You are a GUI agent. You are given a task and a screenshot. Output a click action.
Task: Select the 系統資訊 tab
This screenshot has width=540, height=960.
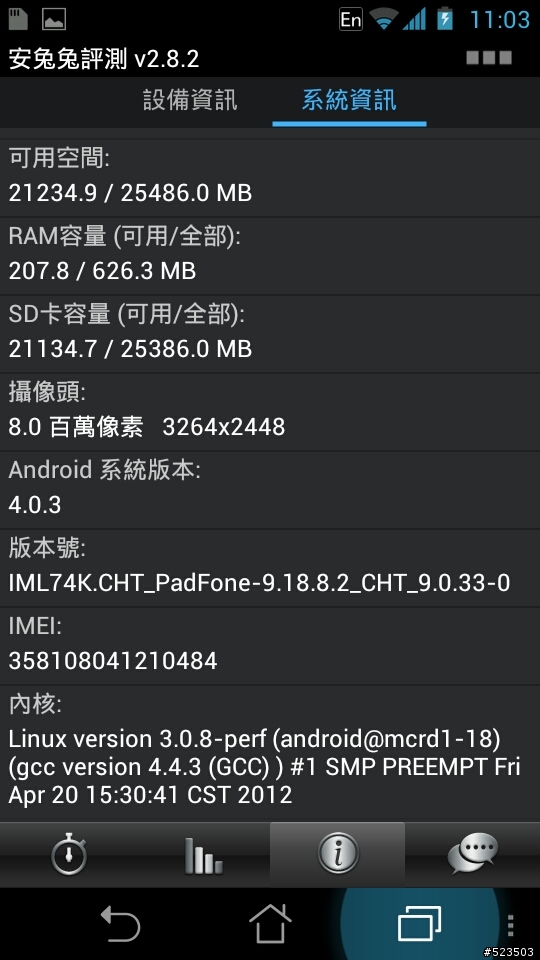[x=349, y=100]
